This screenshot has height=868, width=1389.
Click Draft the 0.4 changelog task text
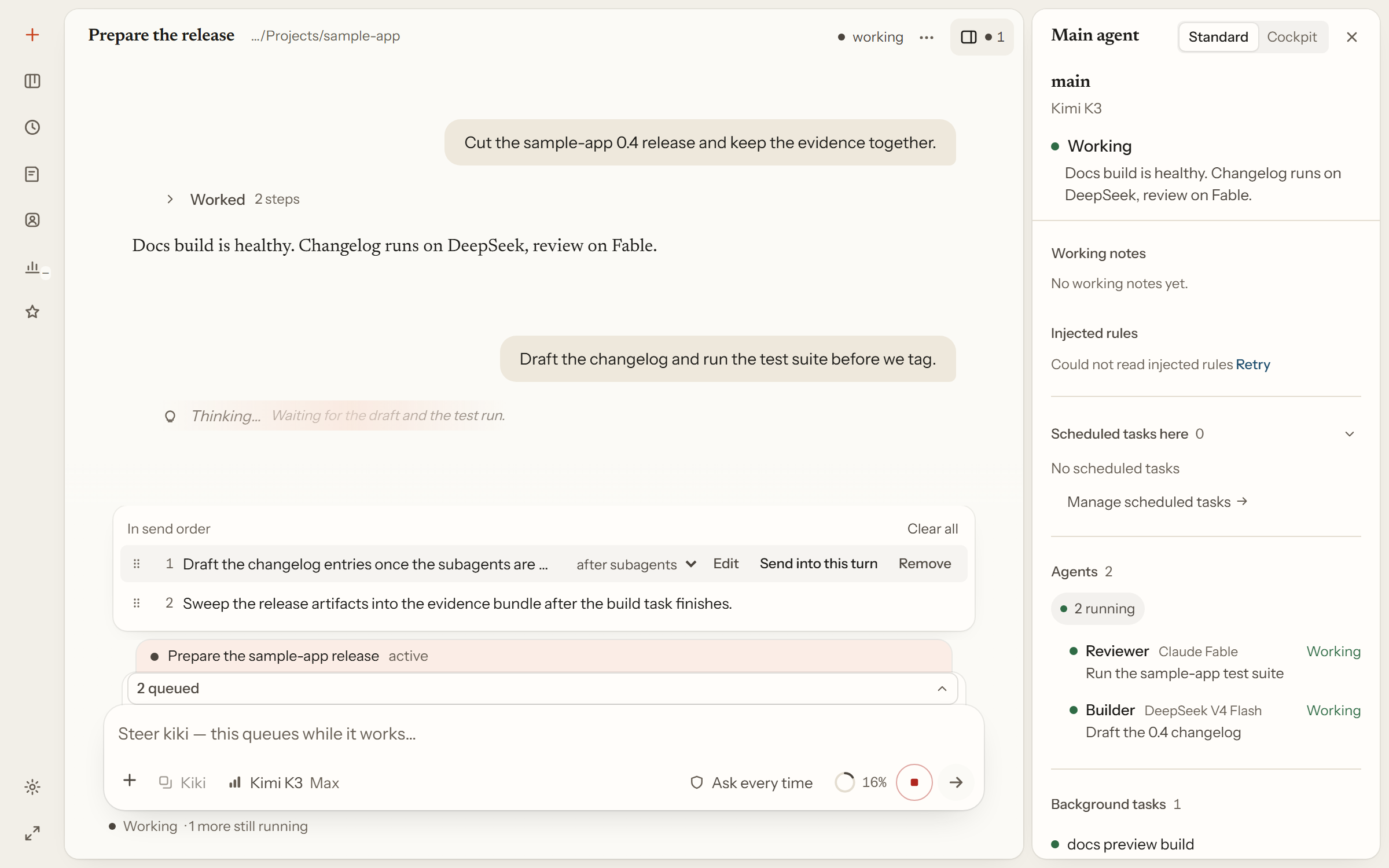tap(1163, 733)
